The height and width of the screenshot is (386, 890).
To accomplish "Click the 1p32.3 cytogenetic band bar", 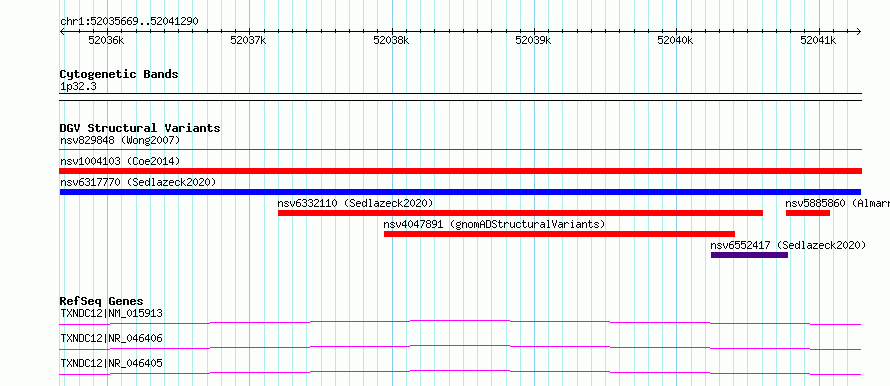I will tap(460, 97).
